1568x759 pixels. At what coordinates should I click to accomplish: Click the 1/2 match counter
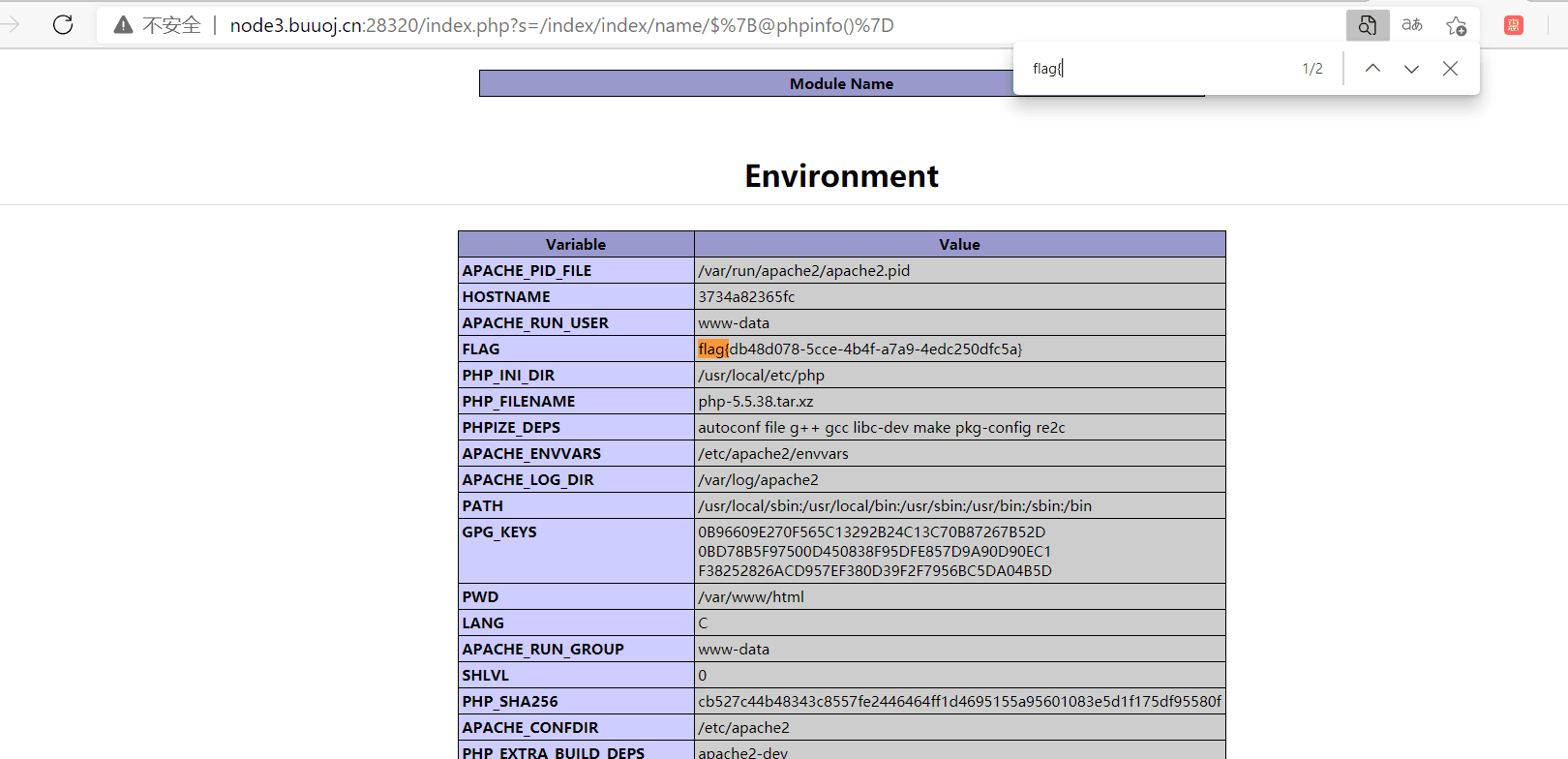pos(1312,69)
